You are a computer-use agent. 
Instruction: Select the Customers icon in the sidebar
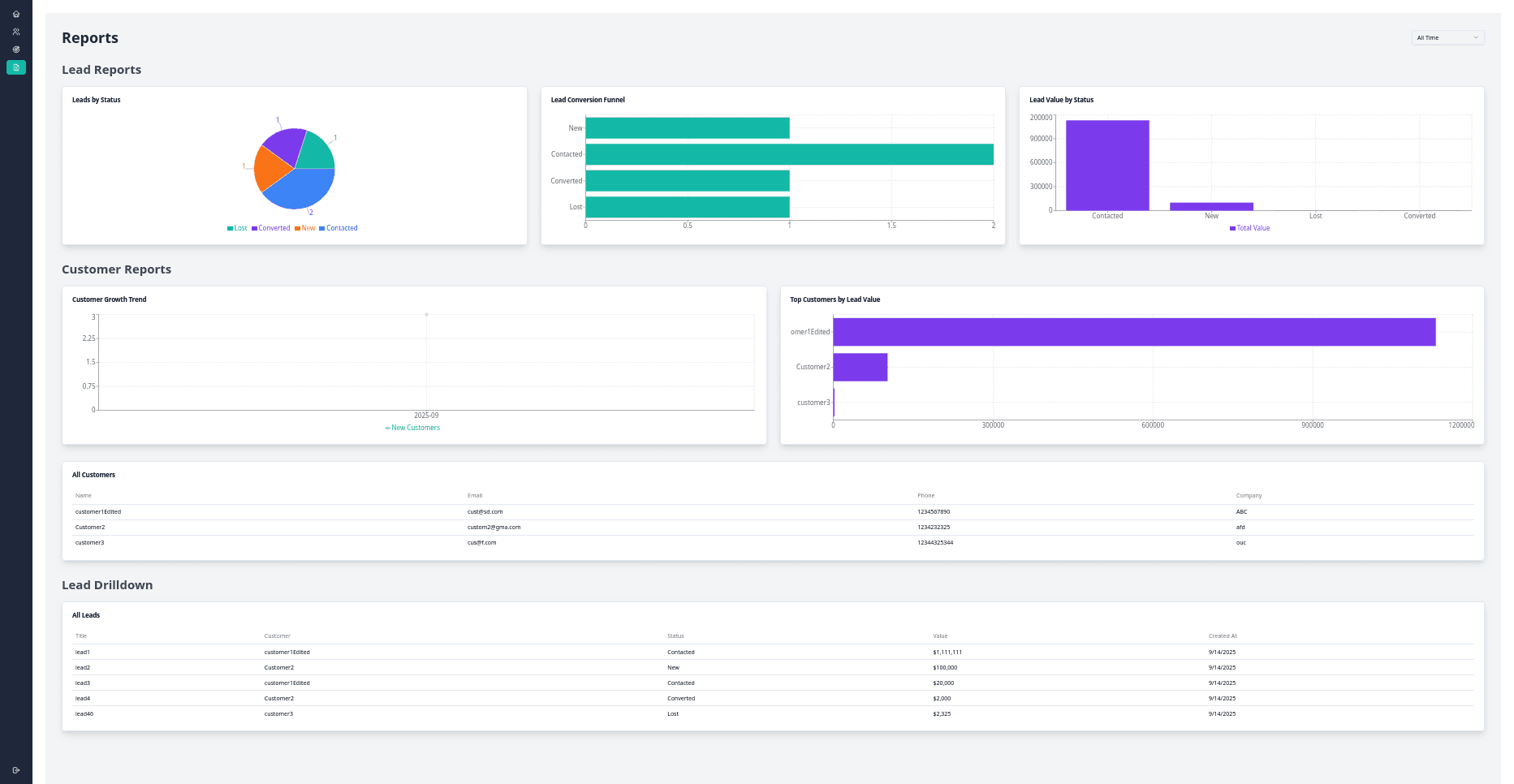16,32
